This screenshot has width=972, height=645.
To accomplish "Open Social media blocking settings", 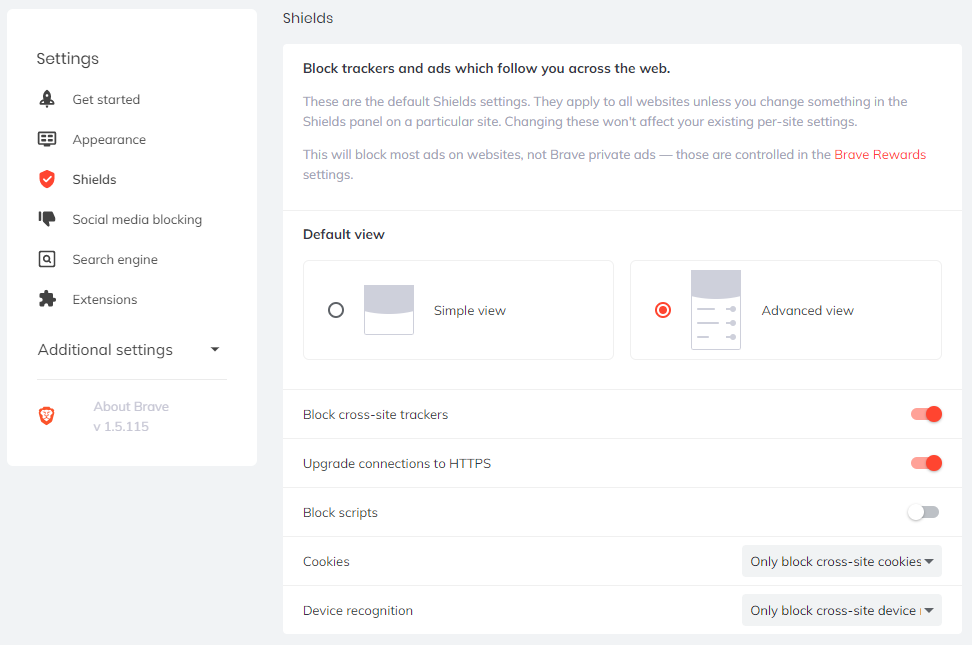I will coord(137,220).
